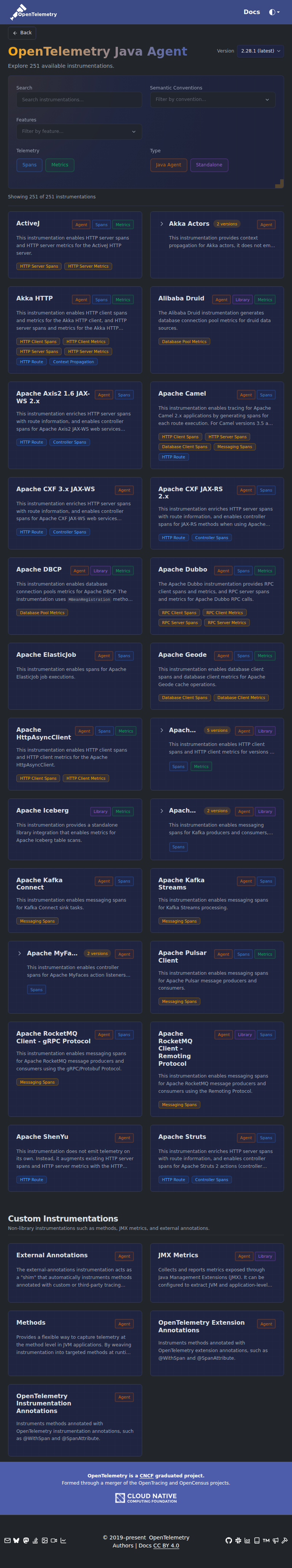Click the Apache Camel card title
The width and height of the screenshot is (292, 1568).
[x=182, y=394]
